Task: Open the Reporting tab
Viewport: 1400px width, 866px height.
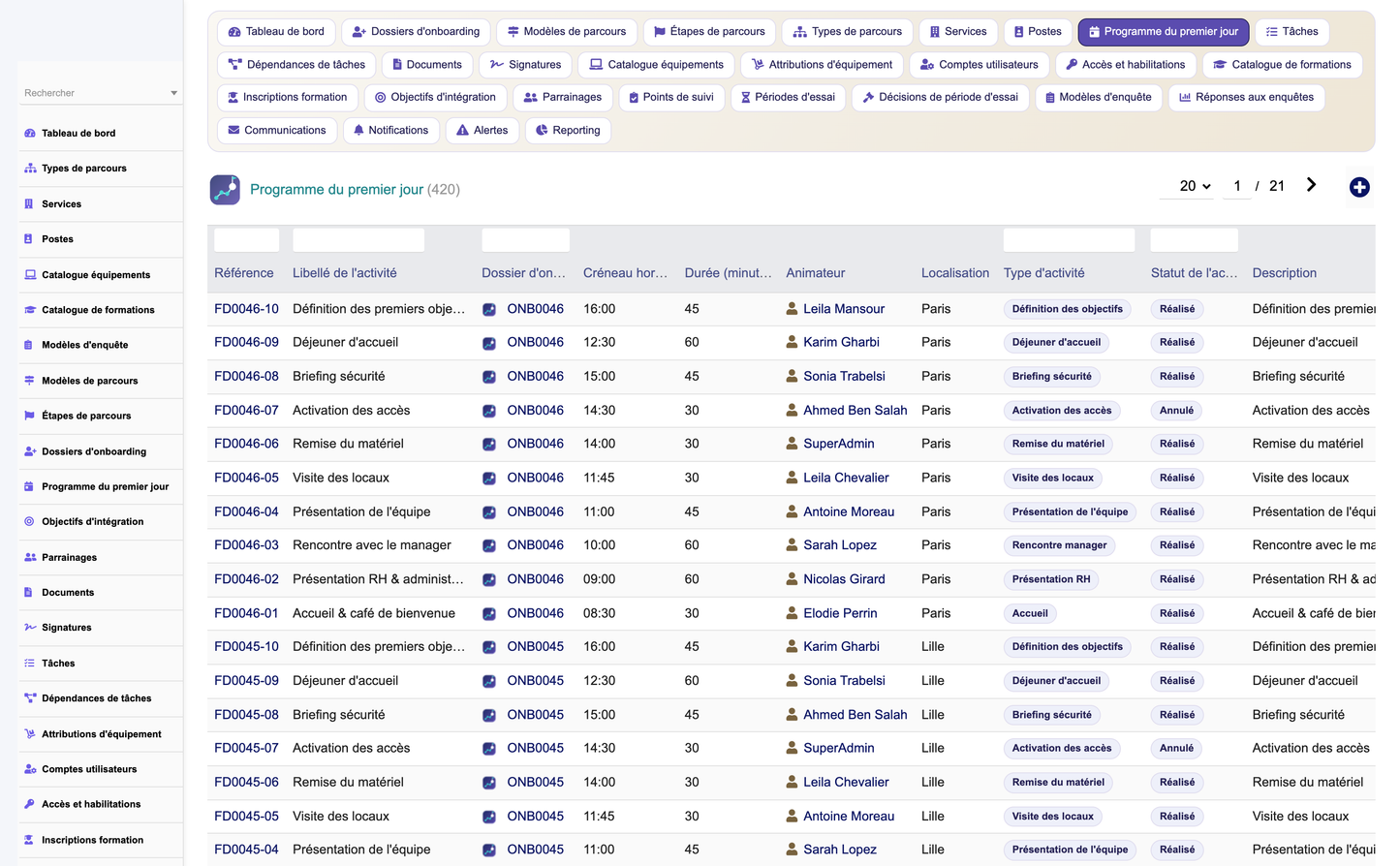Action: (x=568, y=131)
